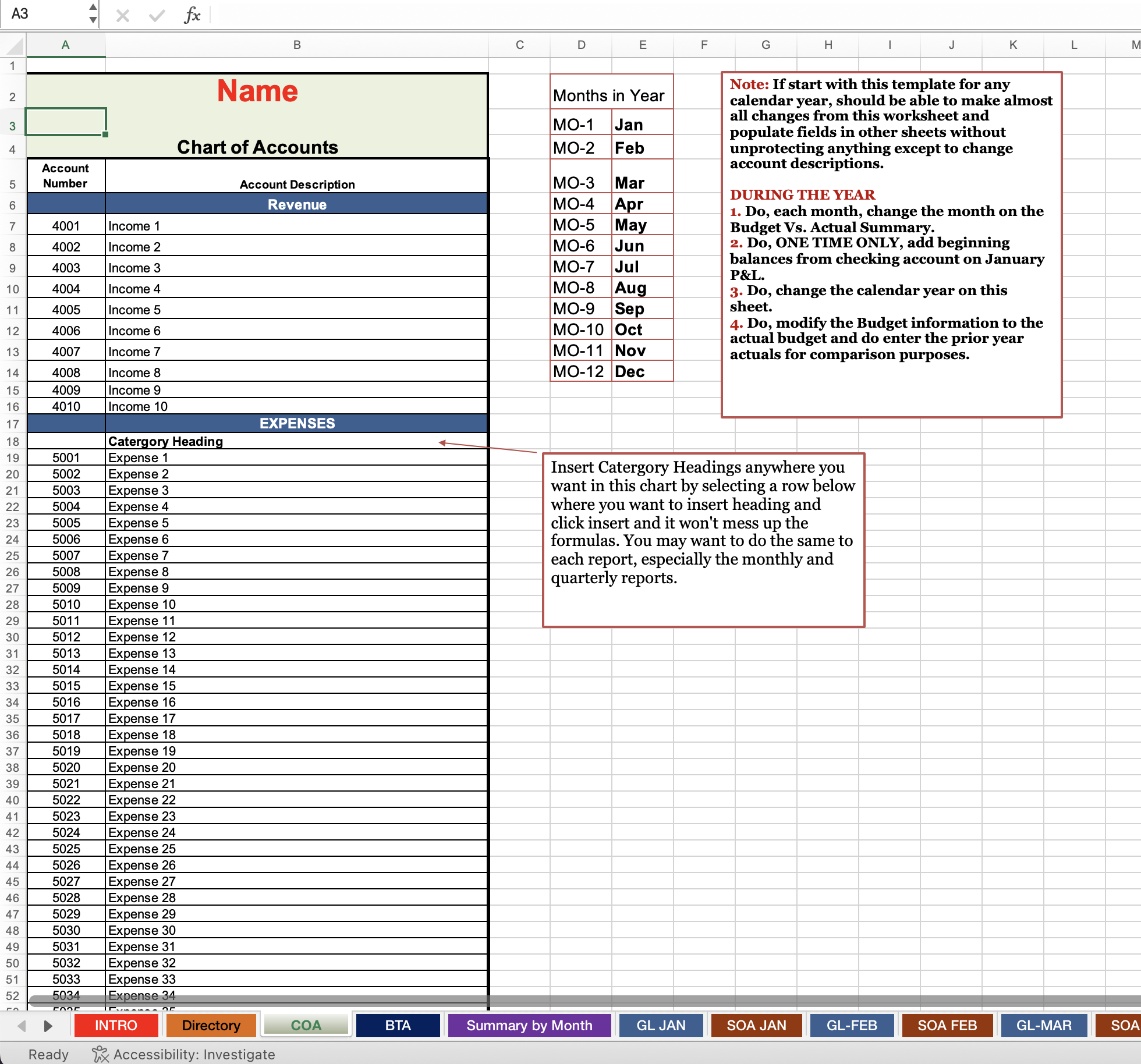Switch to the INTRO sheet tab

pos(116,1025)
